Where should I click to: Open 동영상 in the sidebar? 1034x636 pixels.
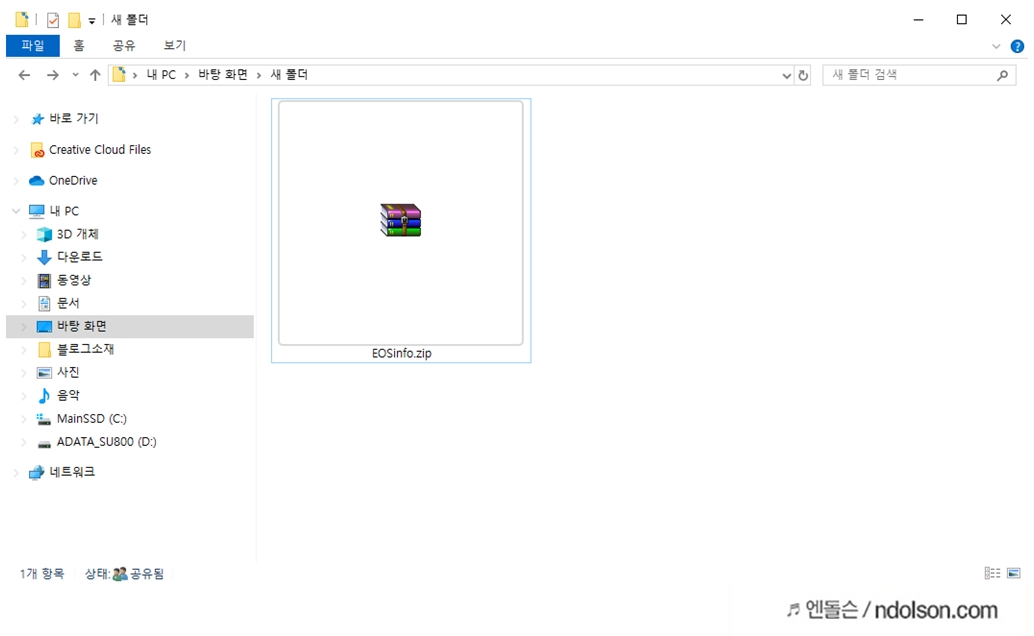(74, 280)
